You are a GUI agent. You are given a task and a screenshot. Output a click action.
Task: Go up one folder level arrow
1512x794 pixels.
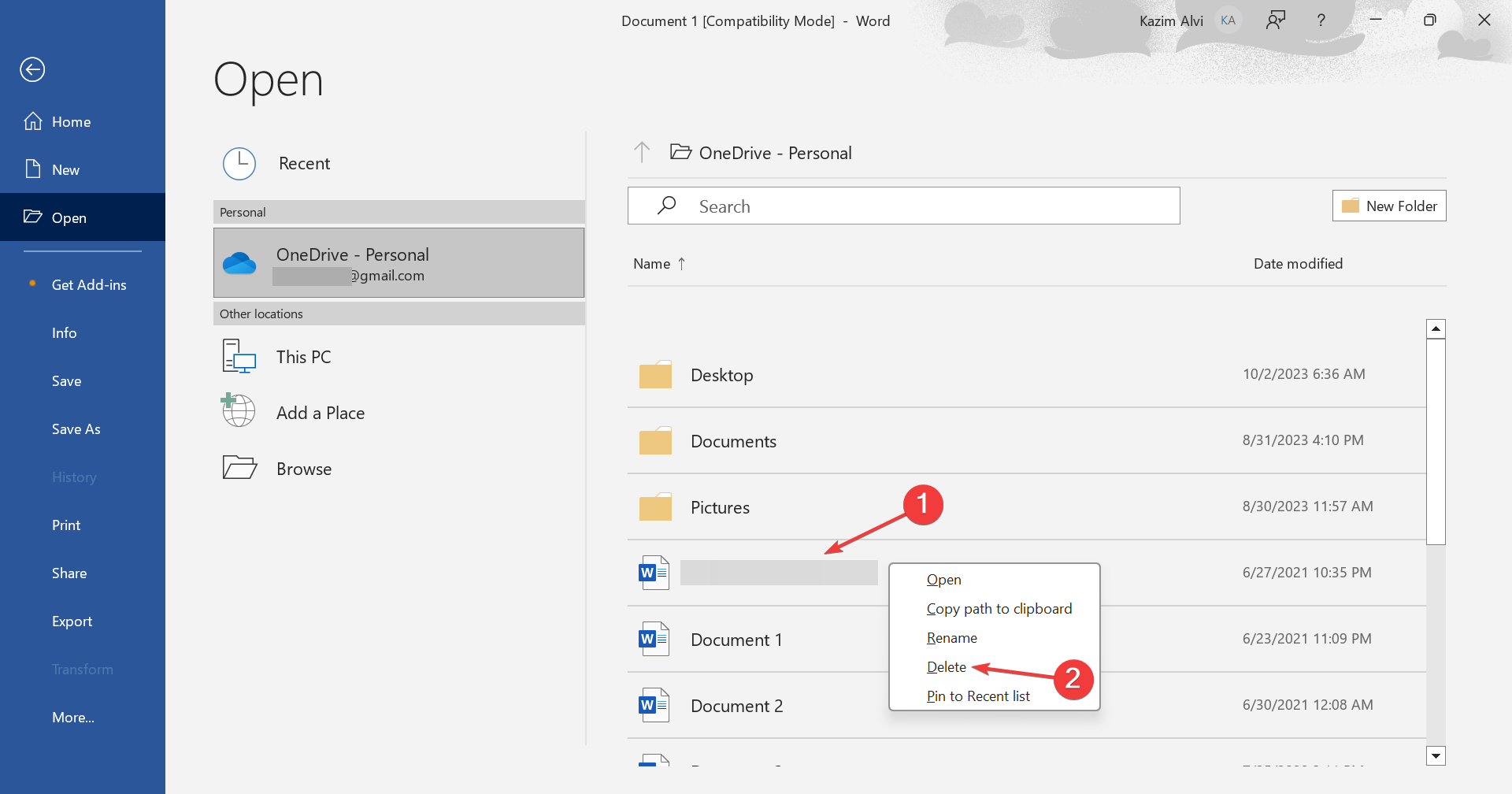(x=642, y=152)
